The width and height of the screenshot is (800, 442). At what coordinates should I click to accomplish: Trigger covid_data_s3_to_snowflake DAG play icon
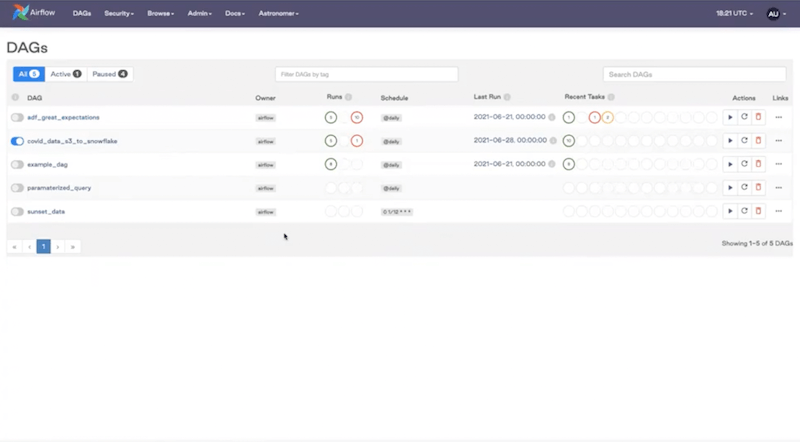(x=730, y=141)
